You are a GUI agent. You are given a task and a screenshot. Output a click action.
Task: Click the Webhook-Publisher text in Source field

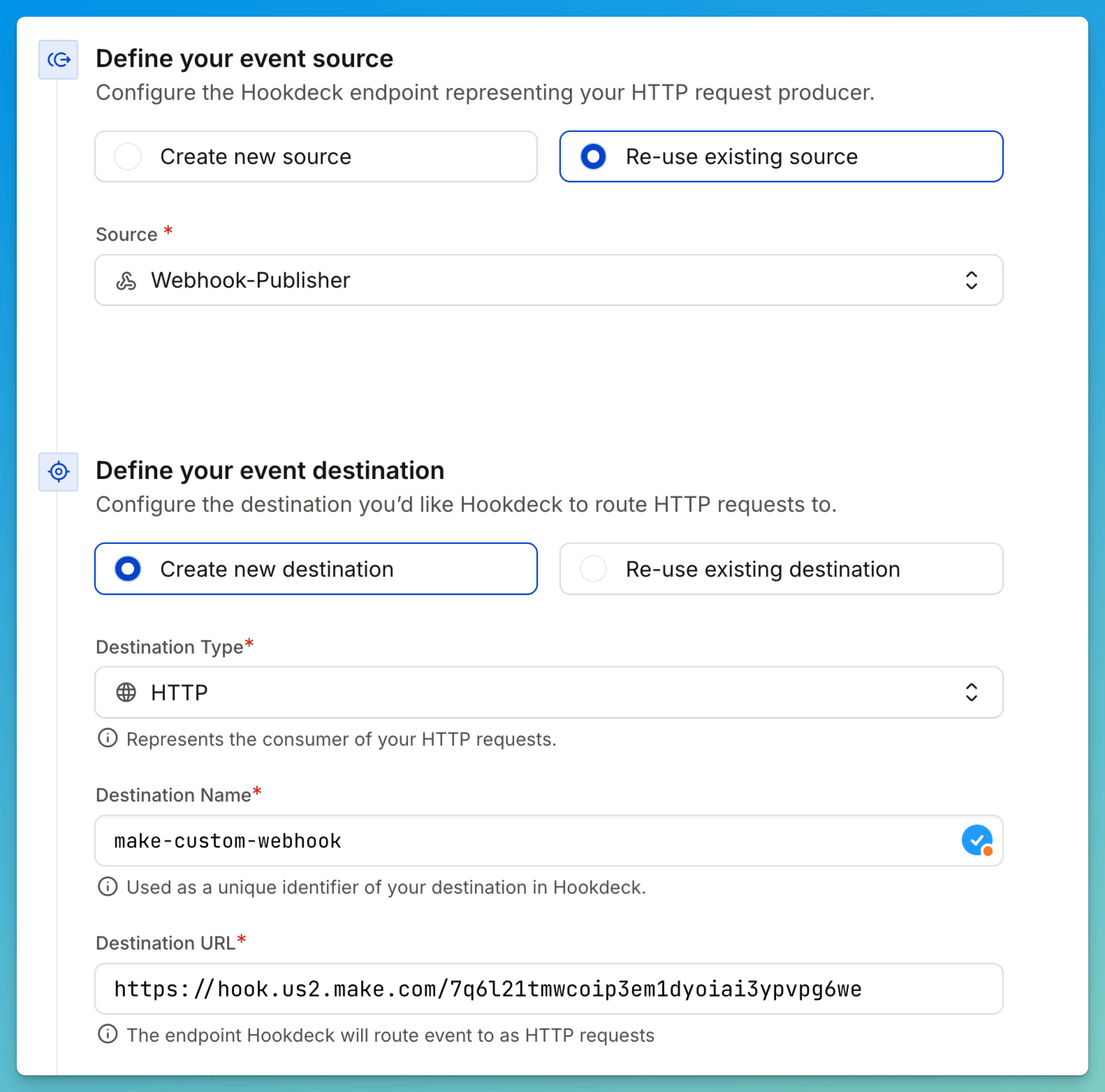(x=250, y=280)
